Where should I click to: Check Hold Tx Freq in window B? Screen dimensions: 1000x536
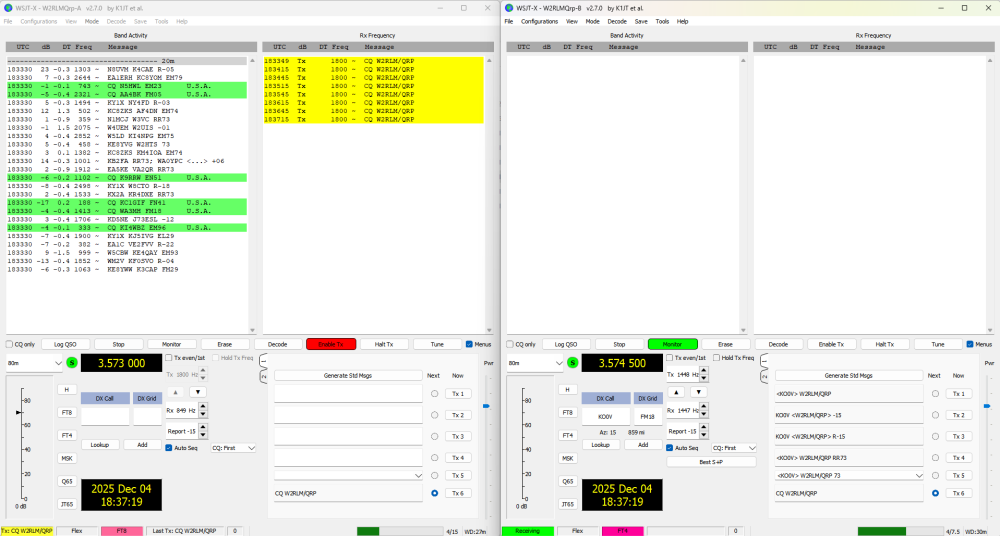coord(717,358)
